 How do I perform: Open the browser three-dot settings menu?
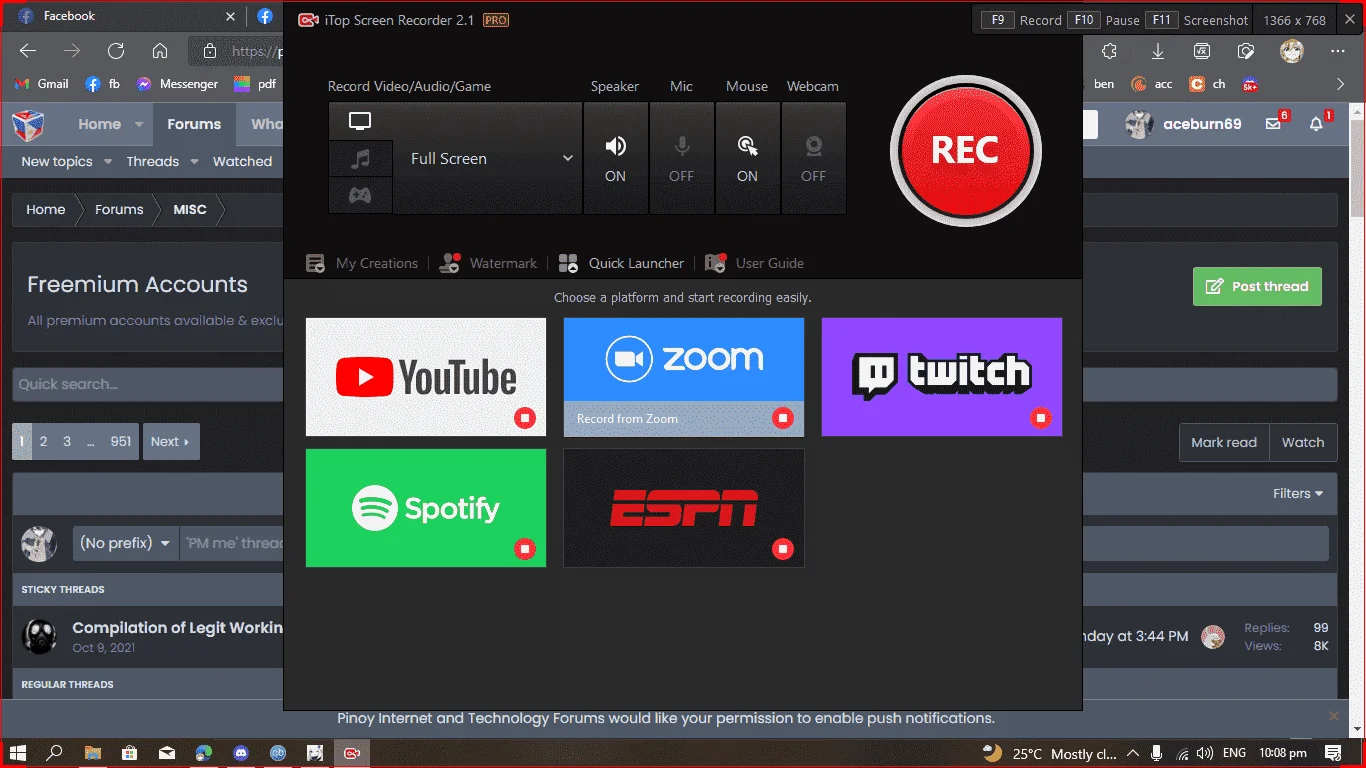(1338, 51)
